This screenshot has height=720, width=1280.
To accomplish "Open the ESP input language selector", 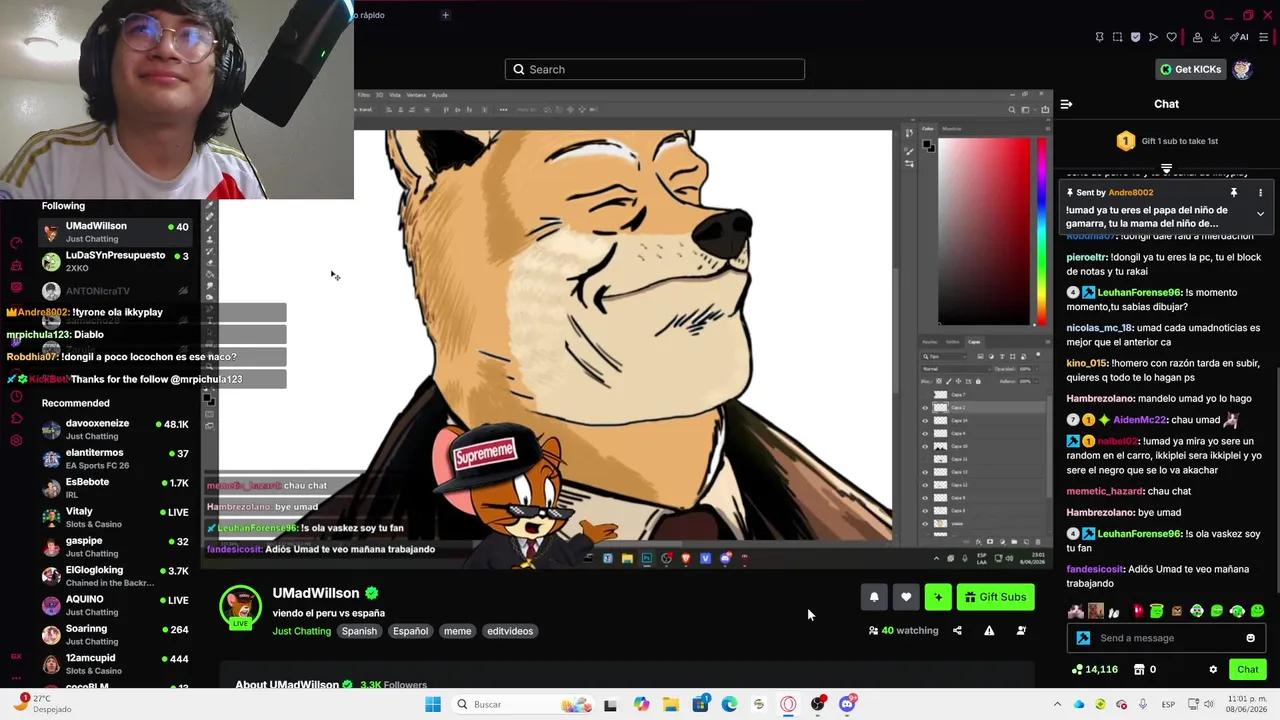I will pyautogui.click(x=1168, y=704).
